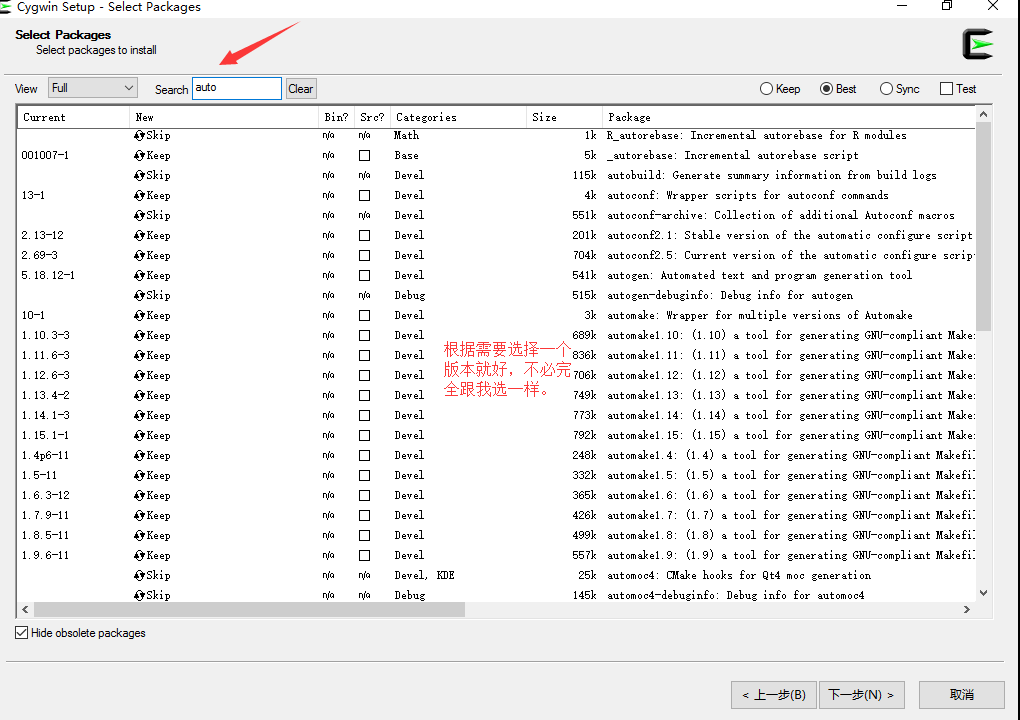Image resolution: width=1020 pixels, height=720 pixels.
Task: Cycle the action icon for automake wrapper row
Action: click(x=139, y=315)
